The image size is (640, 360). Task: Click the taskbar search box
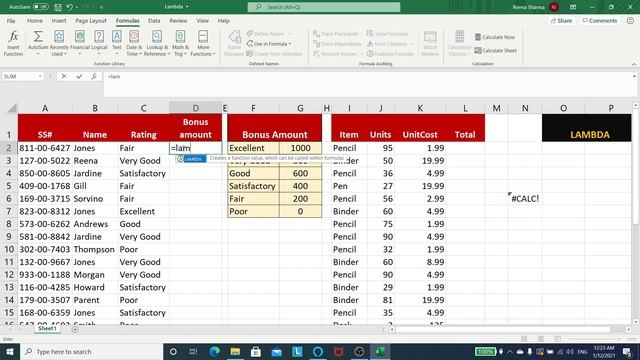click(x=91, y=351)
